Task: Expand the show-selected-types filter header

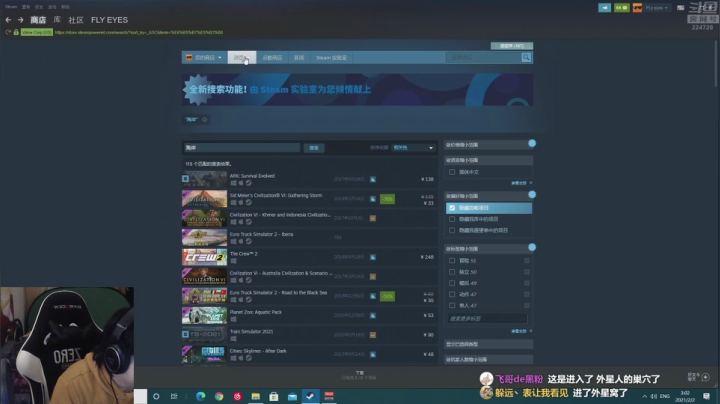Action: (489, 344)
